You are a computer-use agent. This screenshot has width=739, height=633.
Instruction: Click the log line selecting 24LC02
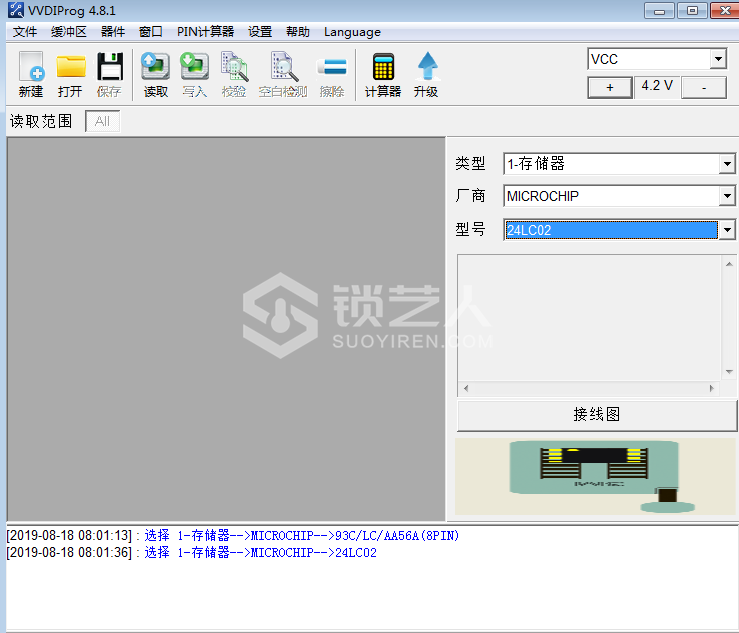[192, 552]
